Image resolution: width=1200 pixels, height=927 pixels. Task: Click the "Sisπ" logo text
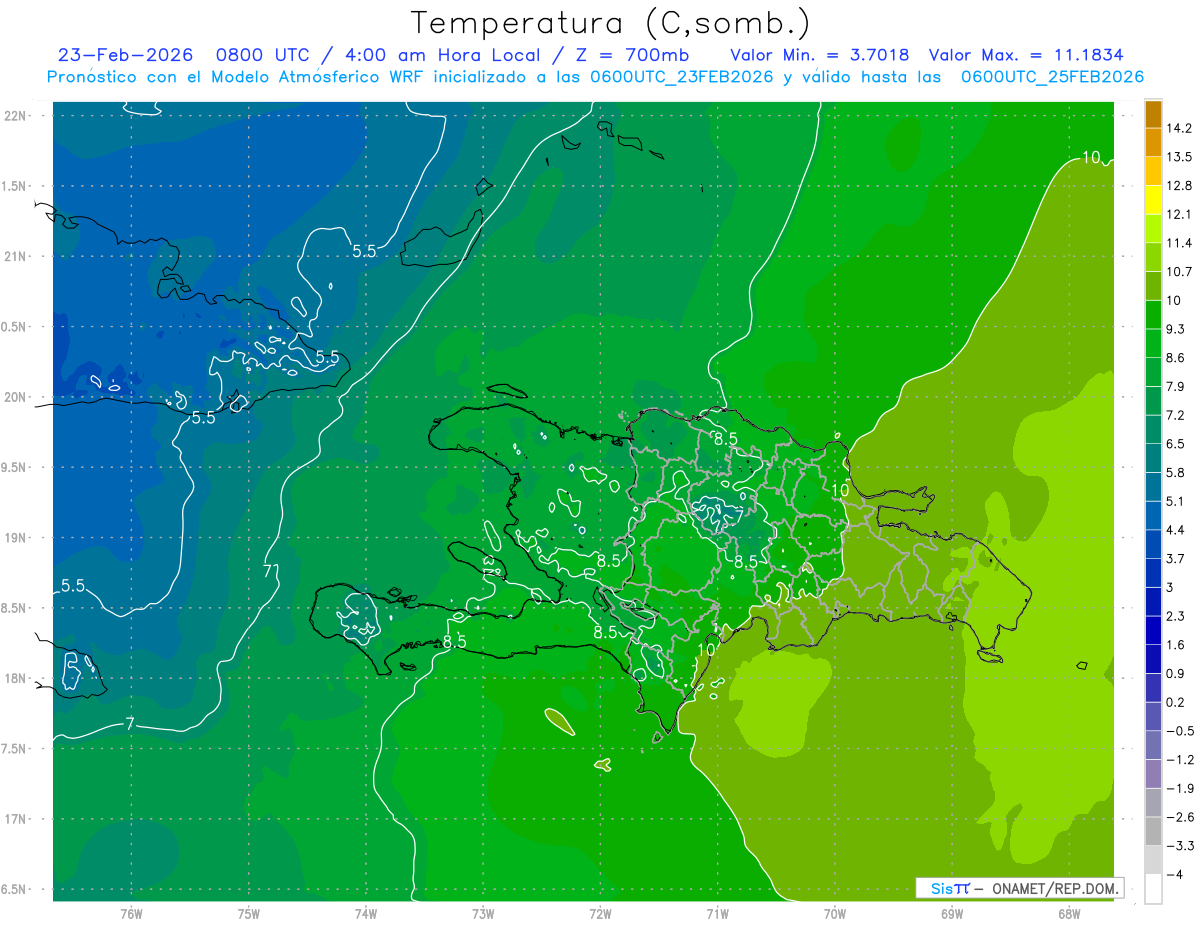click(x=950, y=888)
